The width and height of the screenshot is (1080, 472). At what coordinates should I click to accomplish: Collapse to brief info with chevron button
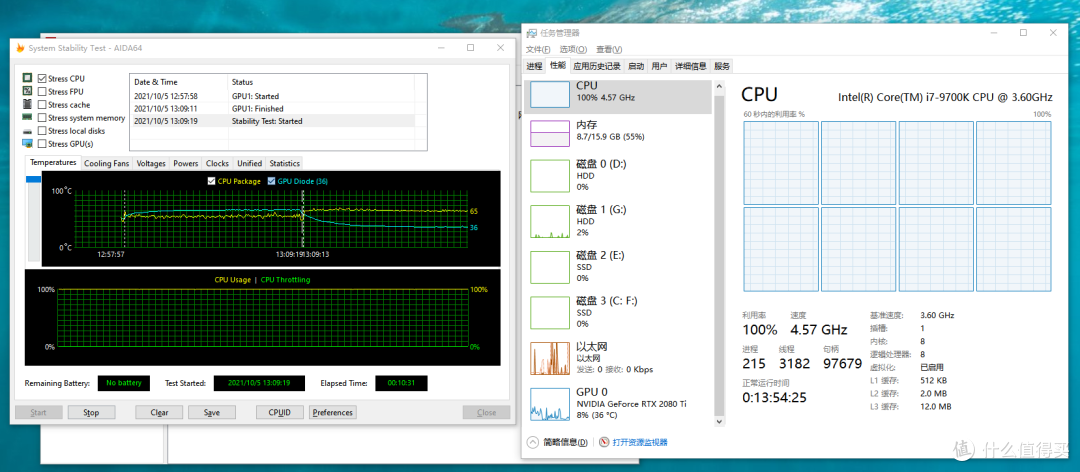[532, 442]
